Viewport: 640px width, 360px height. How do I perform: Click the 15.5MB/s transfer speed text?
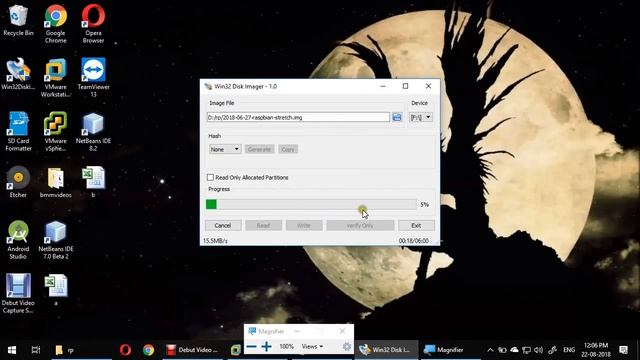[x=216, y=241]
